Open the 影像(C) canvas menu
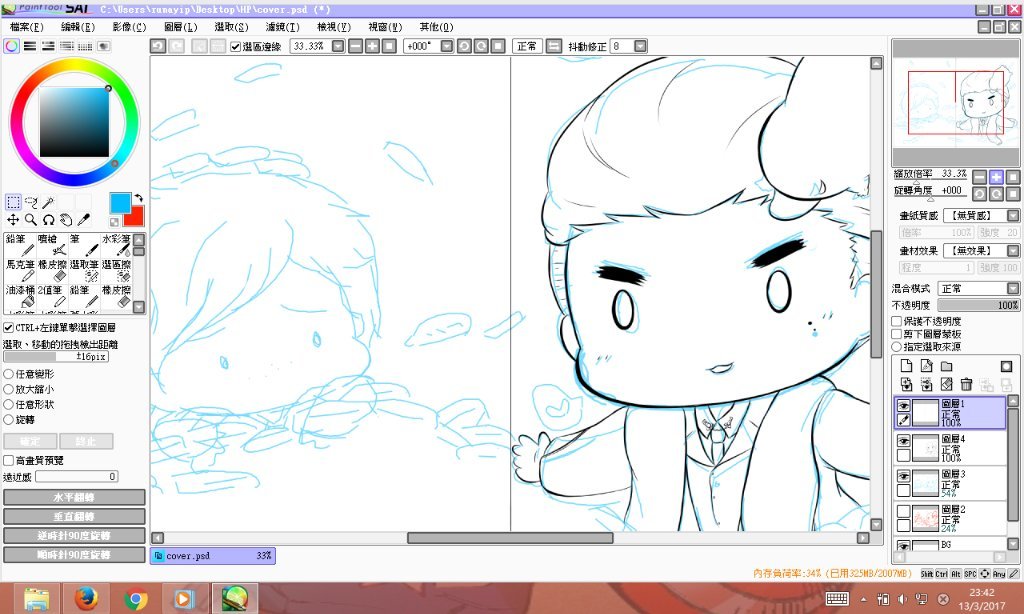The image size is (1024, 614). point(129,27)
